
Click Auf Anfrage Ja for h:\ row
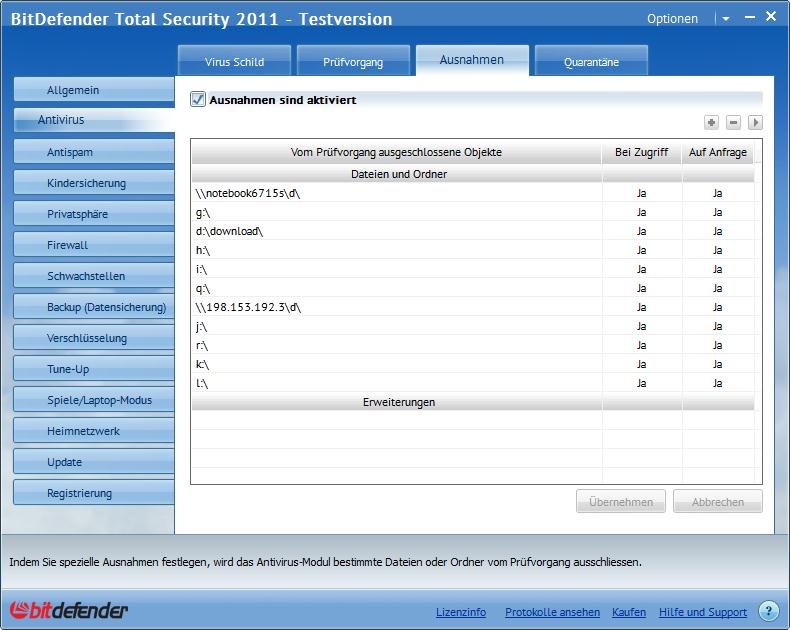click(717, 250)
